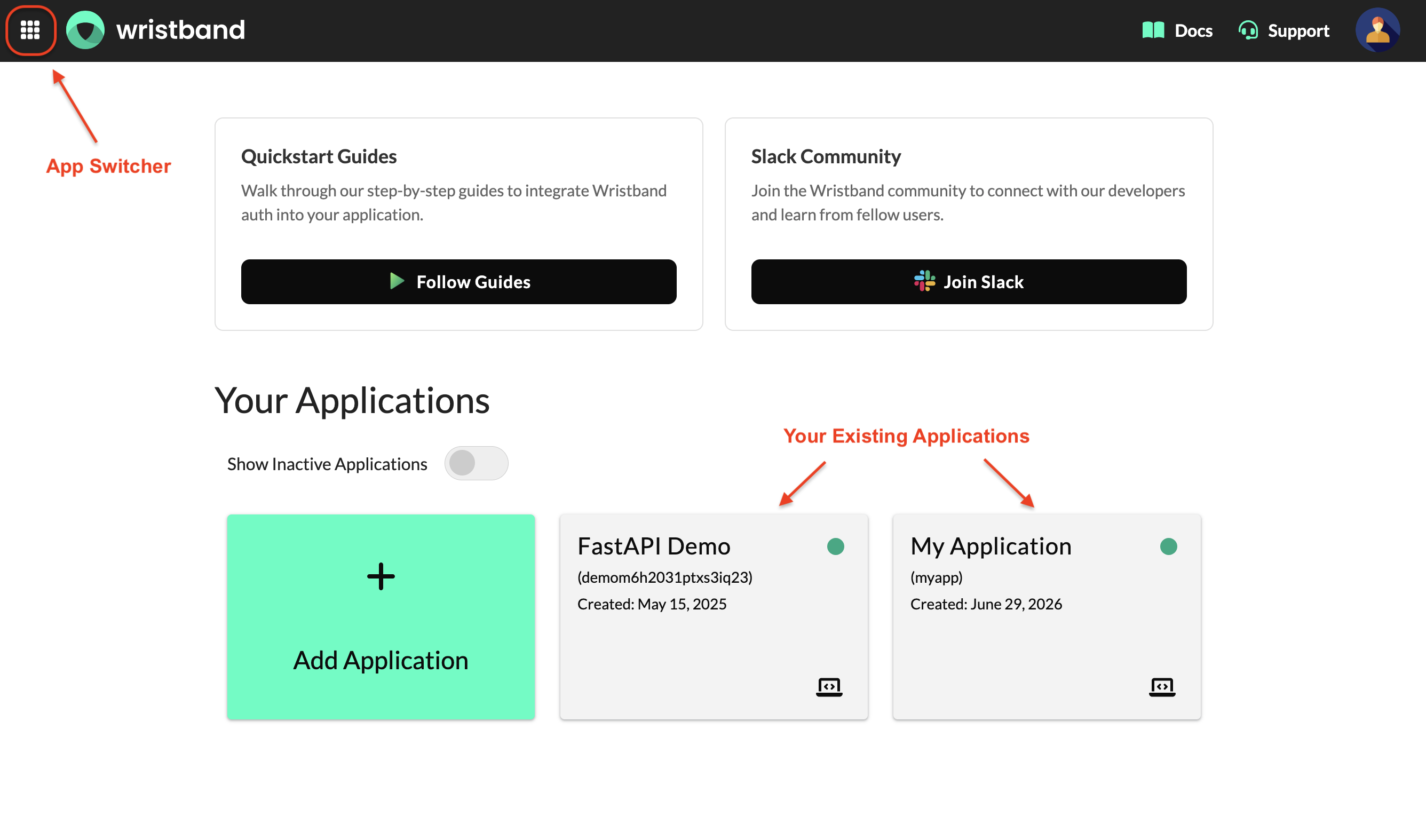Click the wristband brand name text
Screen dimensions: 1426x840
tap(180, 30)
